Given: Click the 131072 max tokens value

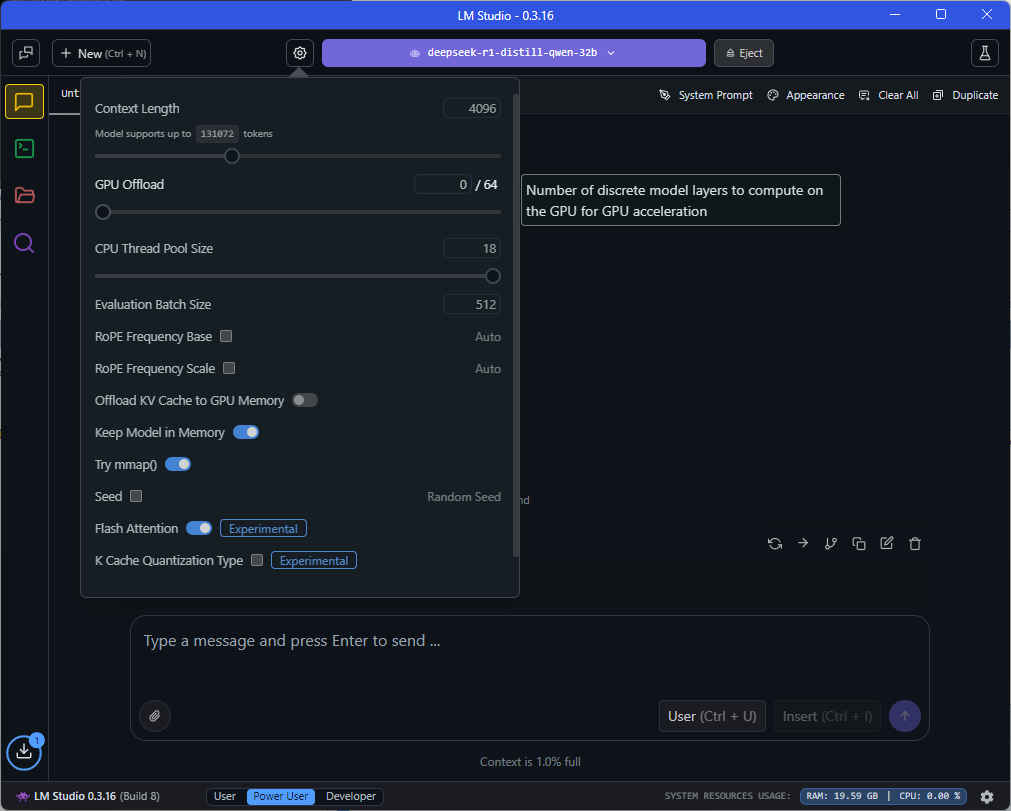Looking at the screenshot, I should pos(217,133).
